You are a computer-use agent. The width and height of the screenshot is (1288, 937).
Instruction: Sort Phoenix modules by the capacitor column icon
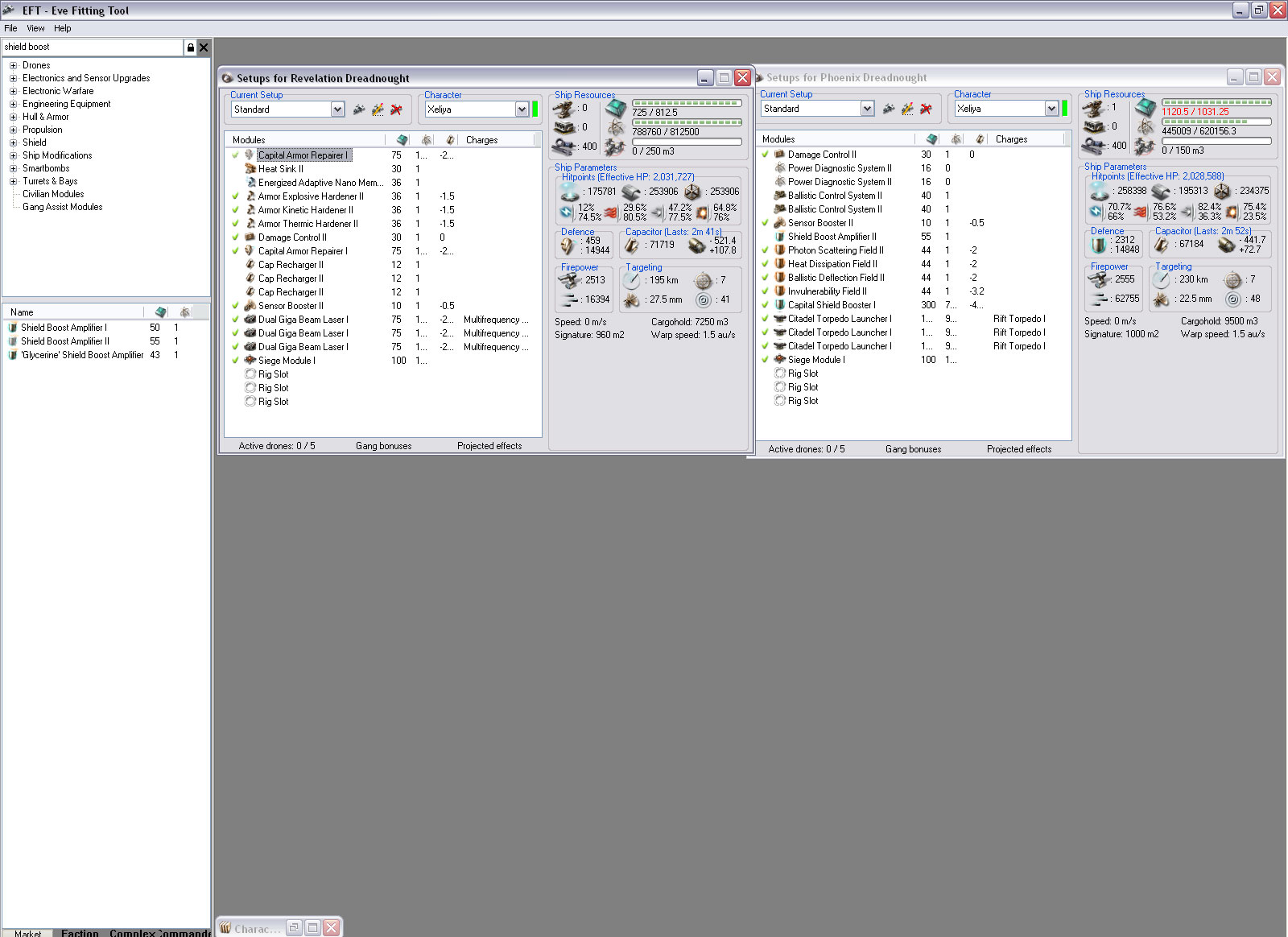tap(980, 139)
